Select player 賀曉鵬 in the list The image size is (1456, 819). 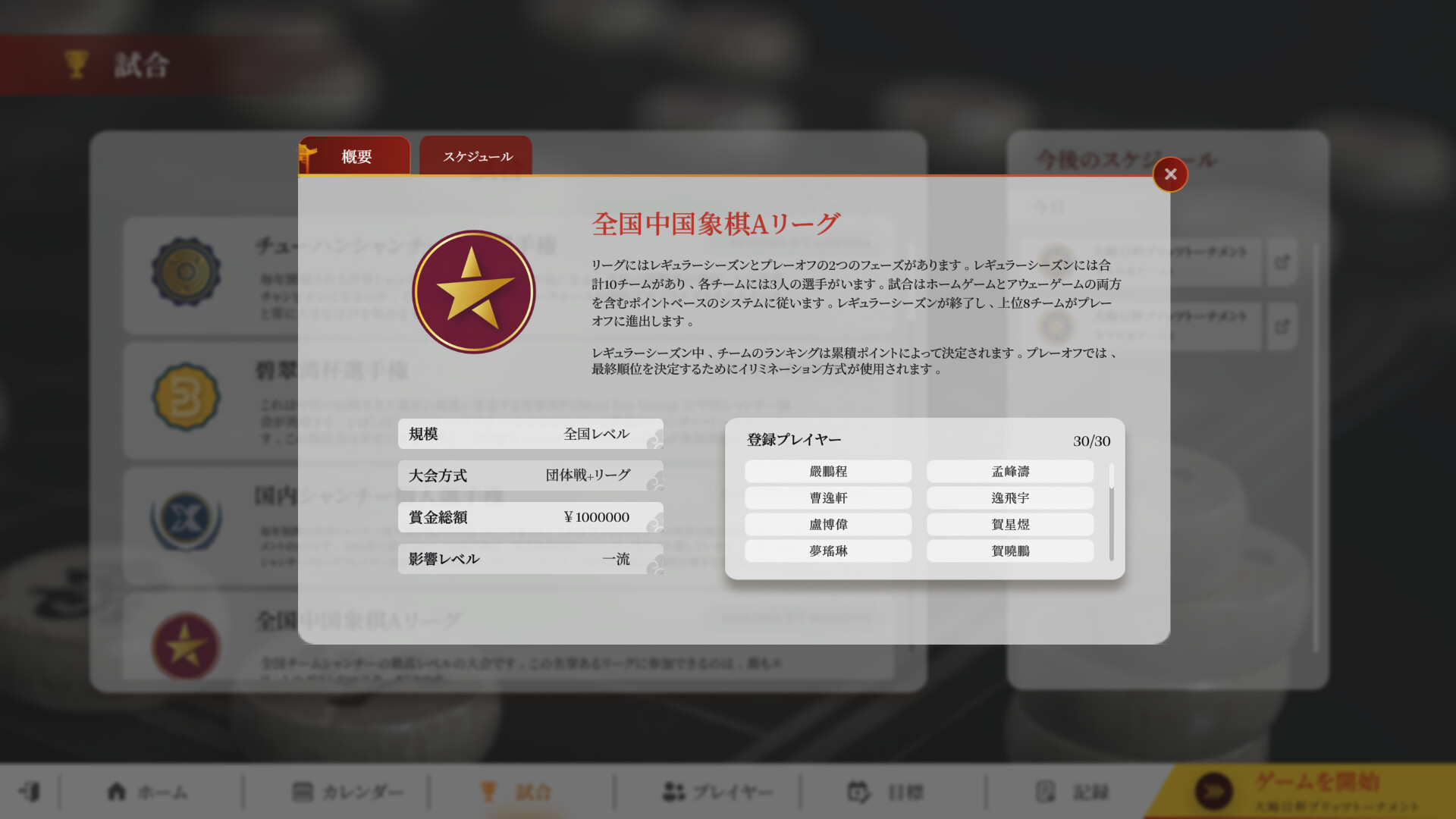coord(1010,551)
